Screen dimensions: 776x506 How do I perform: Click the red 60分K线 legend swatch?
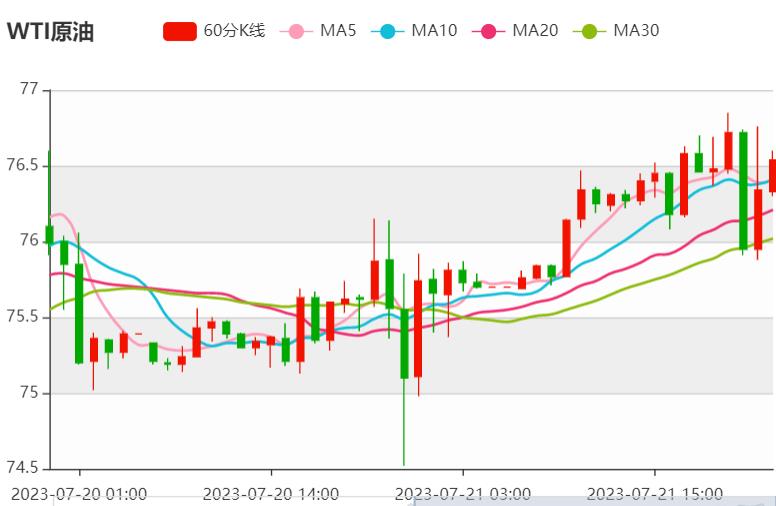point(180,31)
